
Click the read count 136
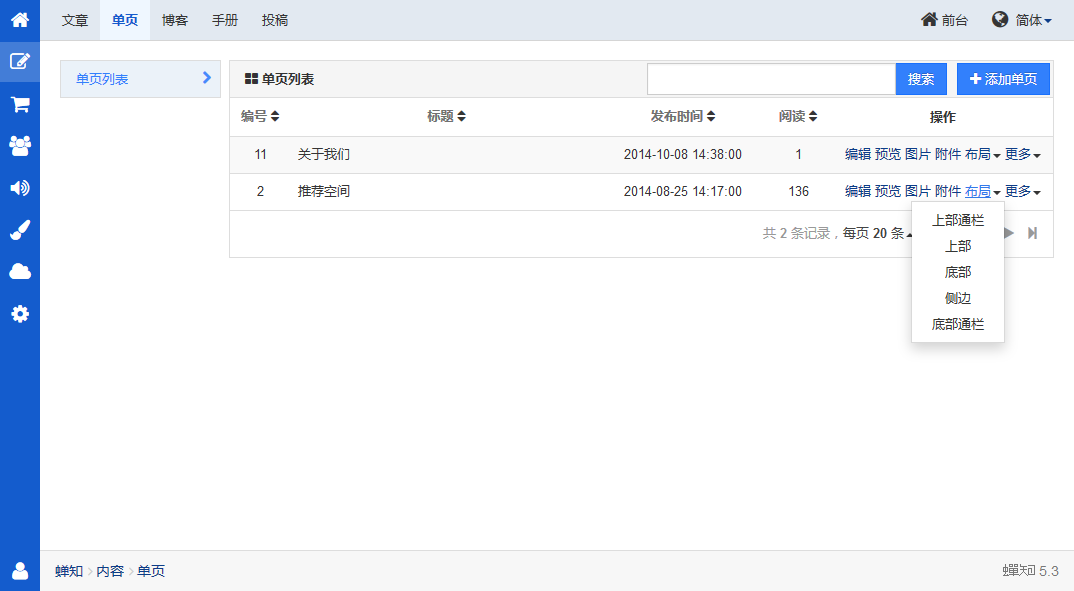pyautogui.click(x=799, y=191)
